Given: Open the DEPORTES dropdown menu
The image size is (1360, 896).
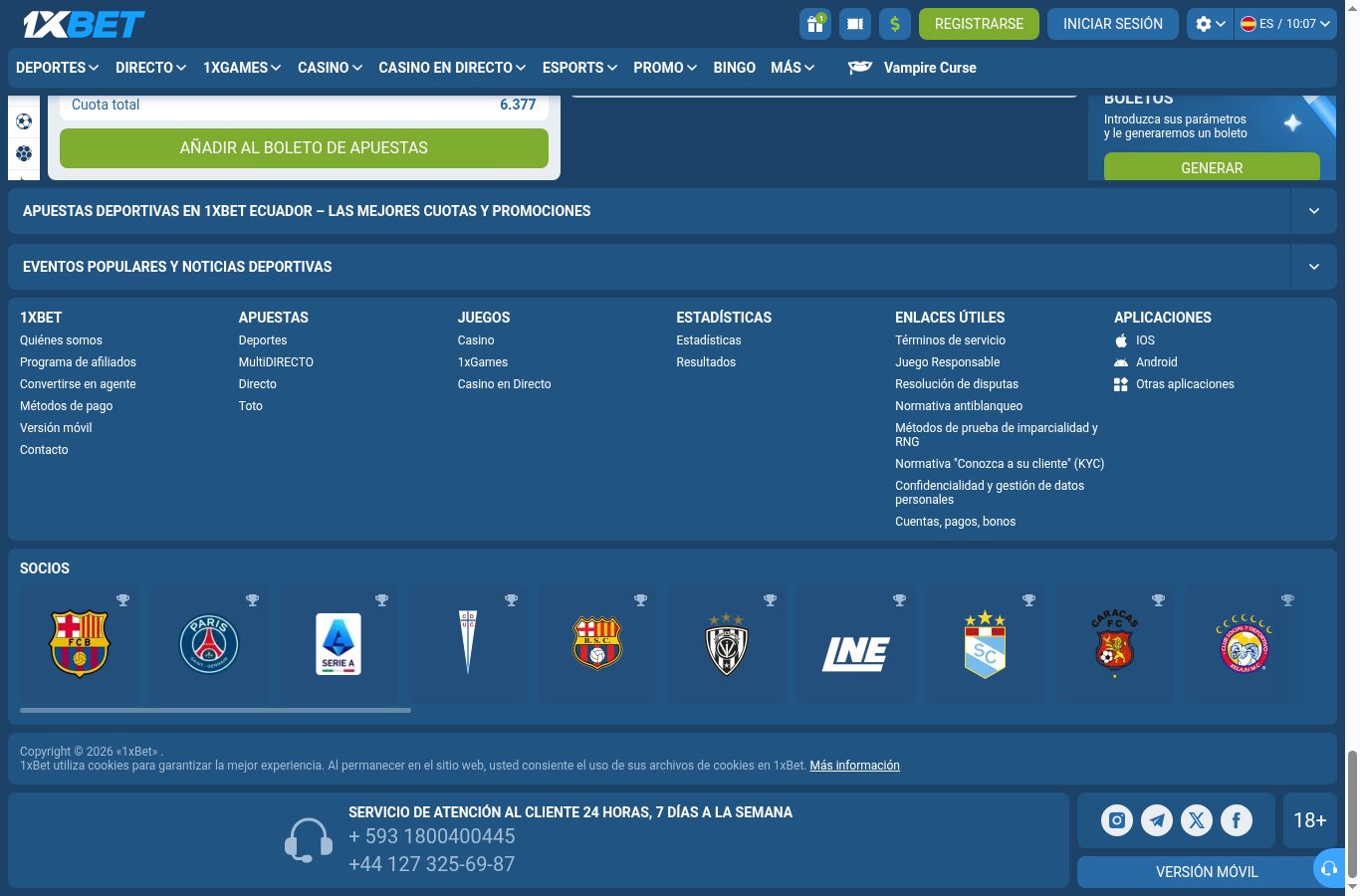Looking at the screenshot, I should [57, 68].
